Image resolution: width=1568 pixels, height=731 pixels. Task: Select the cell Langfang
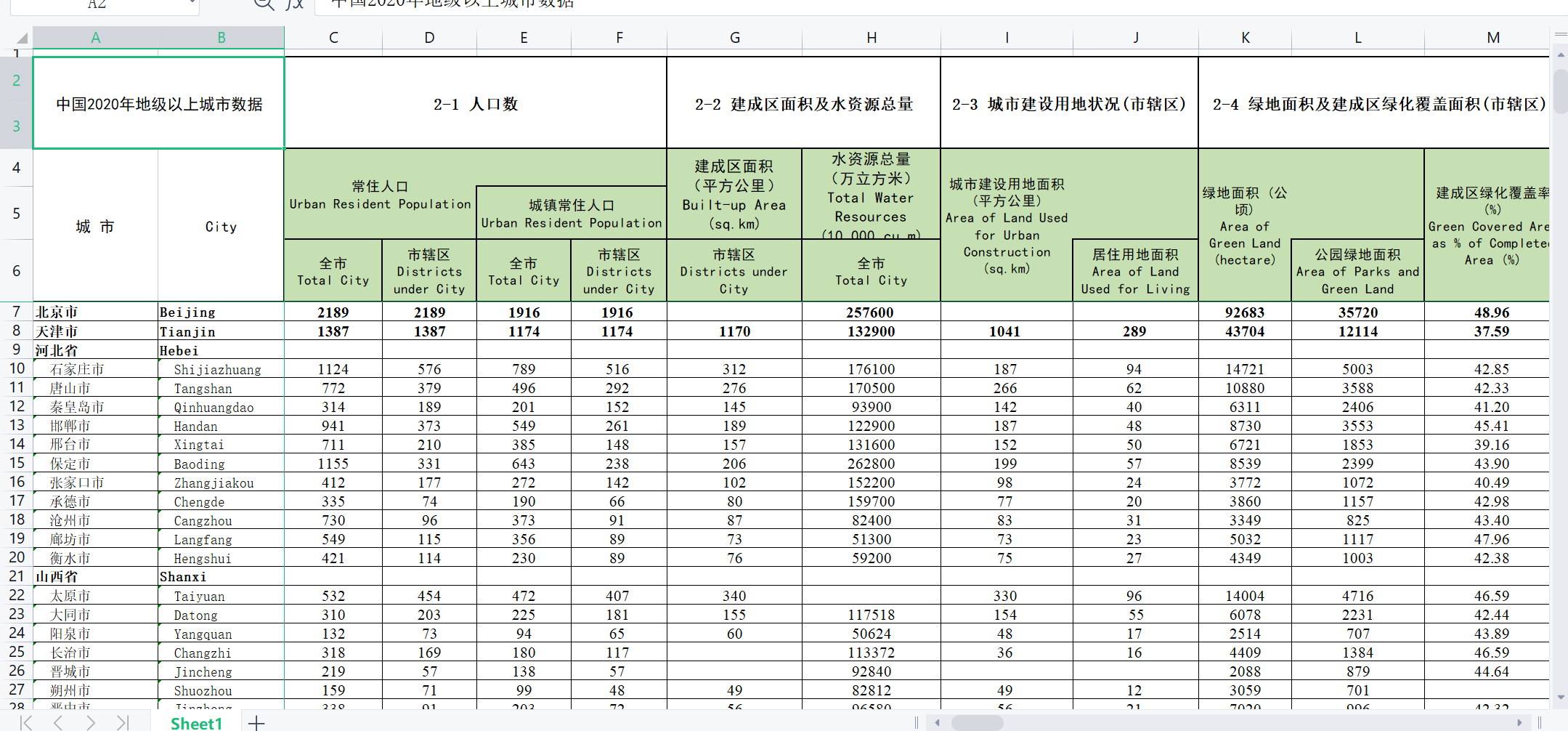(x=221, y=539)
